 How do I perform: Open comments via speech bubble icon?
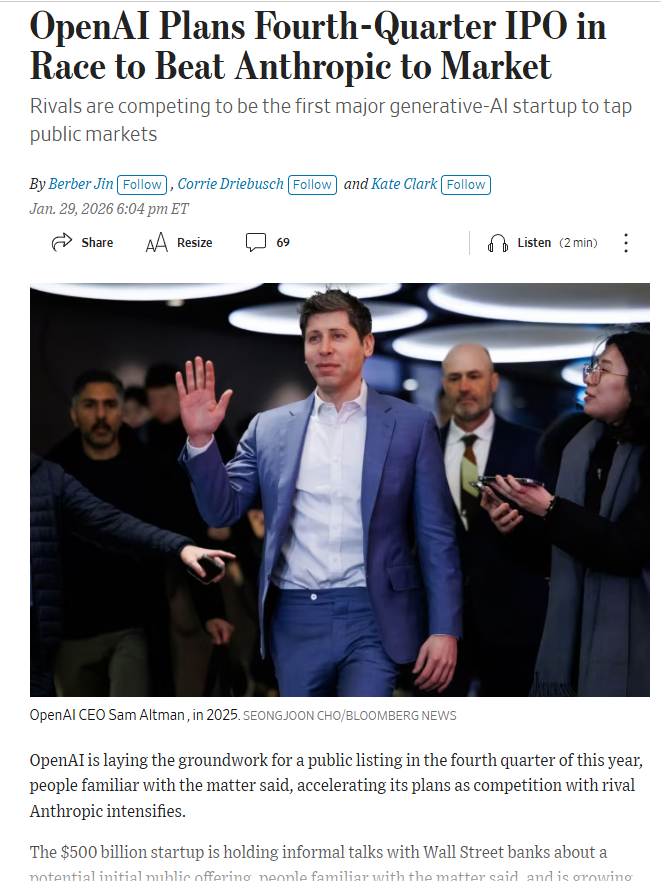point(256,242)
